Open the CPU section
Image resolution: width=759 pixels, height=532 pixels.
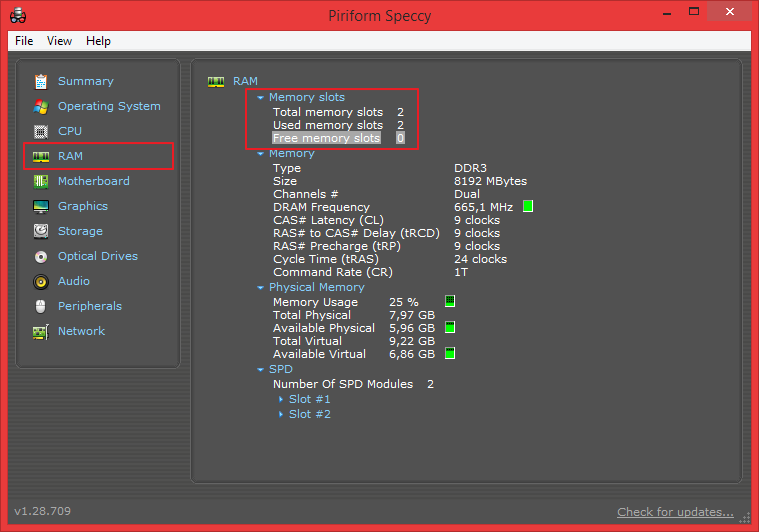click(70, 131)
